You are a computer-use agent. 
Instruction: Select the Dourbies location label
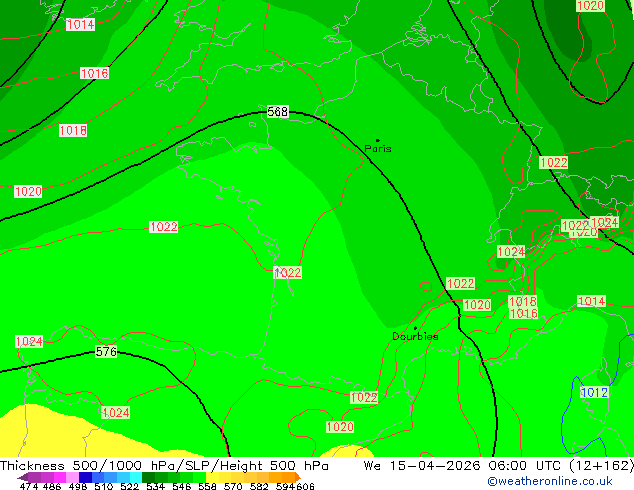pyautogui.click(x=415, y=336)
